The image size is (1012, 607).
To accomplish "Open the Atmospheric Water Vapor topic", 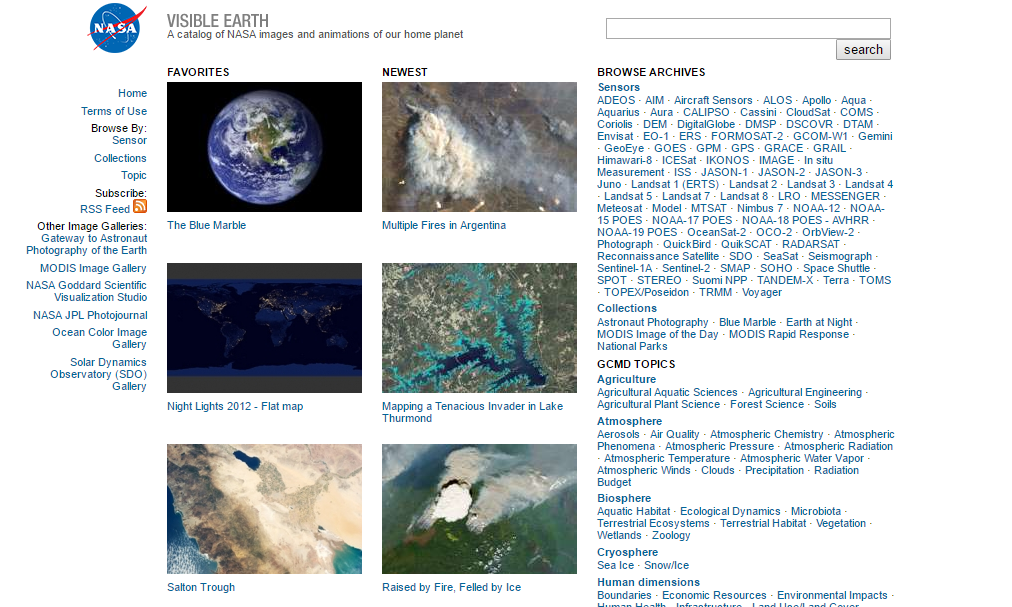I will 802,458.
